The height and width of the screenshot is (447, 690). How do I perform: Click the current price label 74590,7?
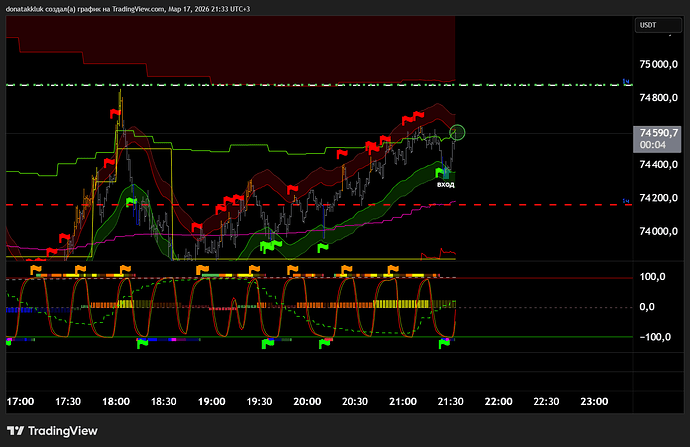click(x=660, y=132)
